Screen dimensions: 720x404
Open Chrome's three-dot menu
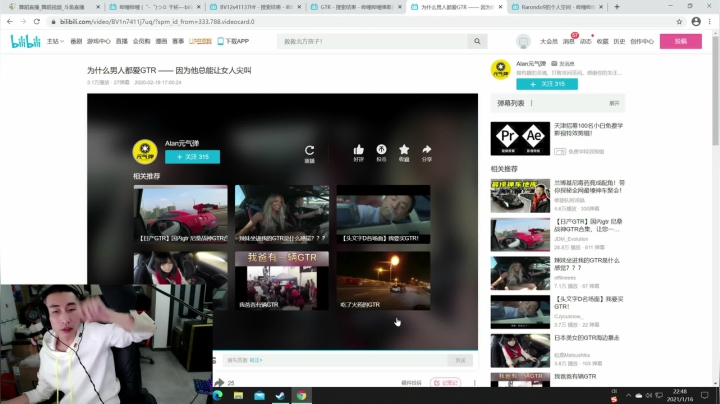point(710,22)
